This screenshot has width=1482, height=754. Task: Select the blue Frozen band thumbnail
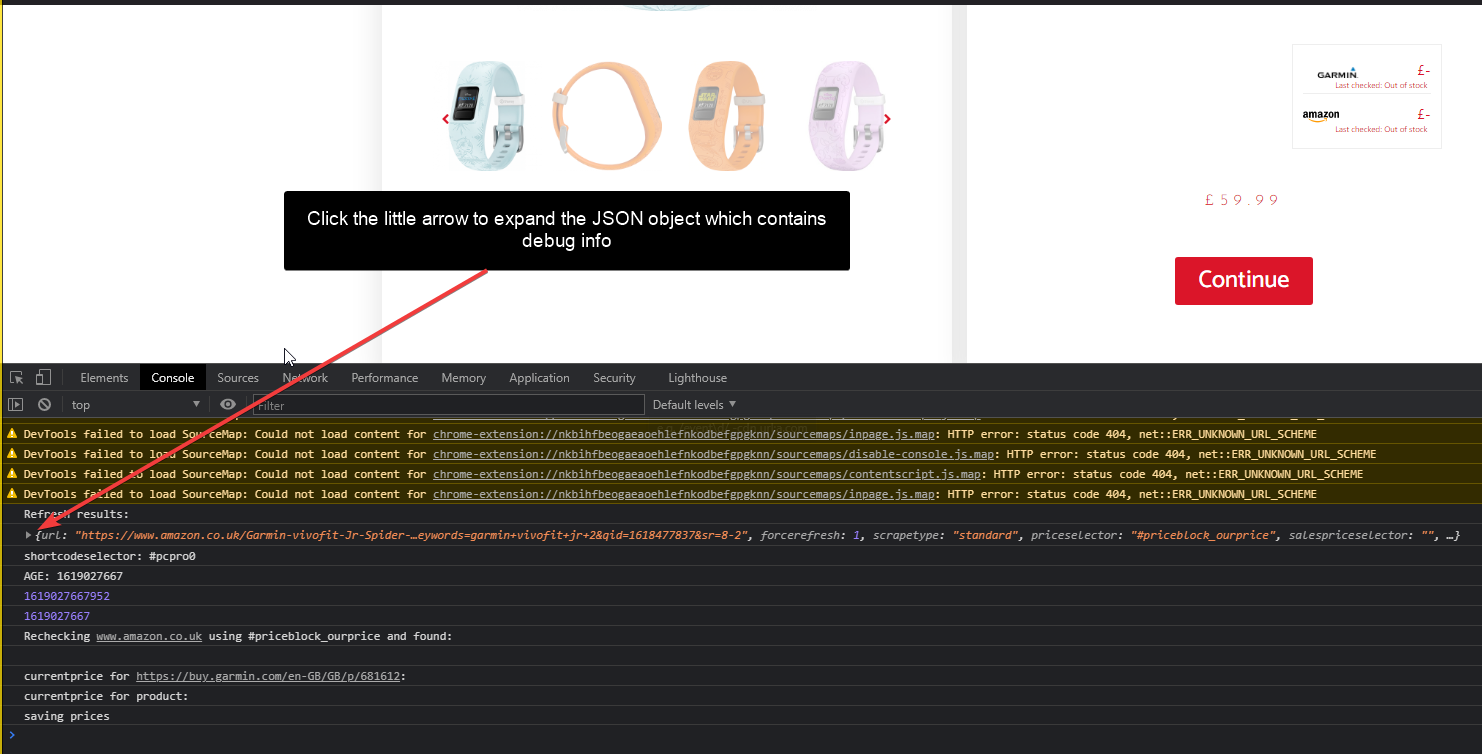[x=488, y=114]
